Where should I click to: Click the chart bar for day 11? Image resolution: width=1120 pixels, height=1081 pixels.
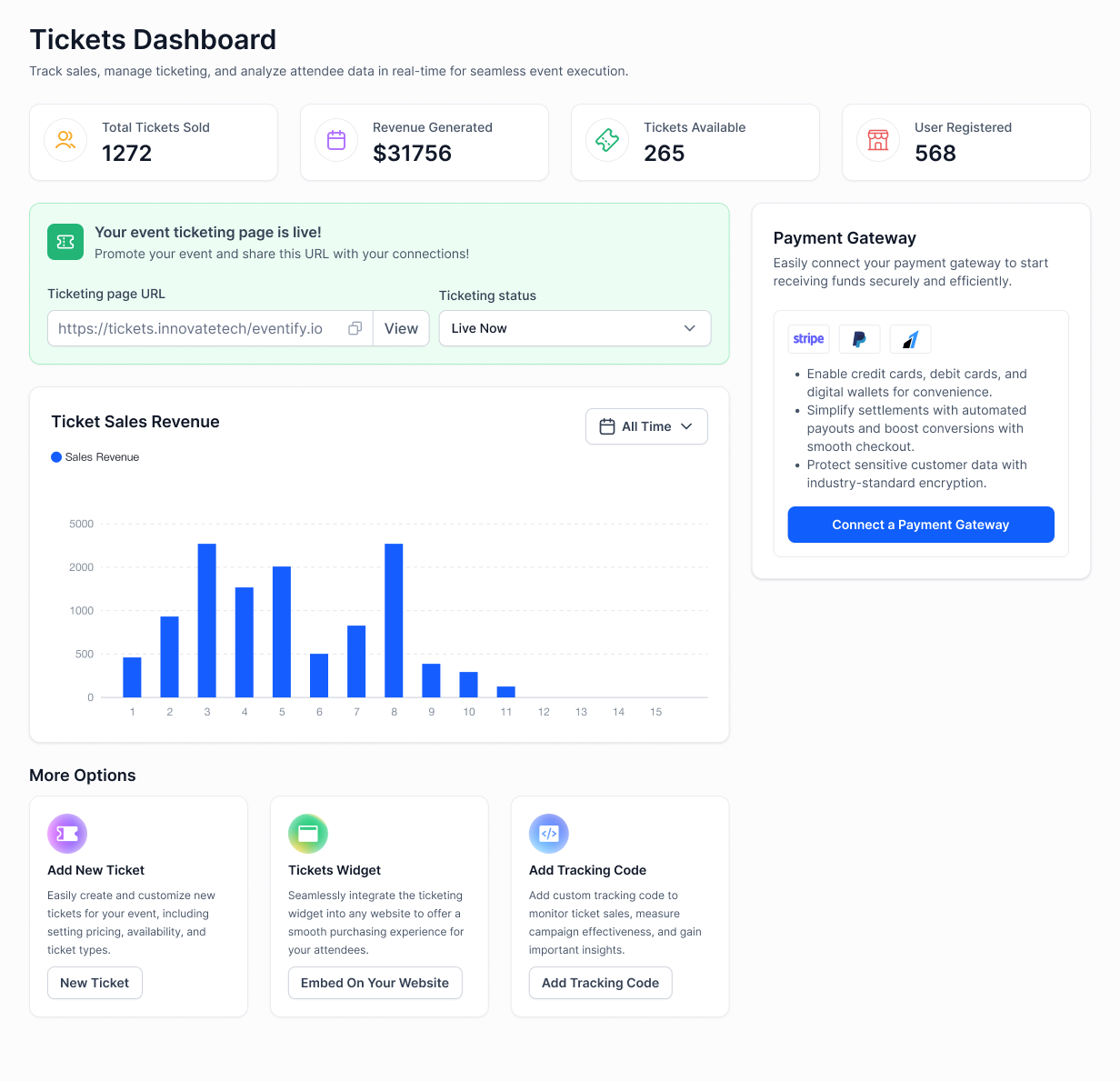tap(506, 692)
